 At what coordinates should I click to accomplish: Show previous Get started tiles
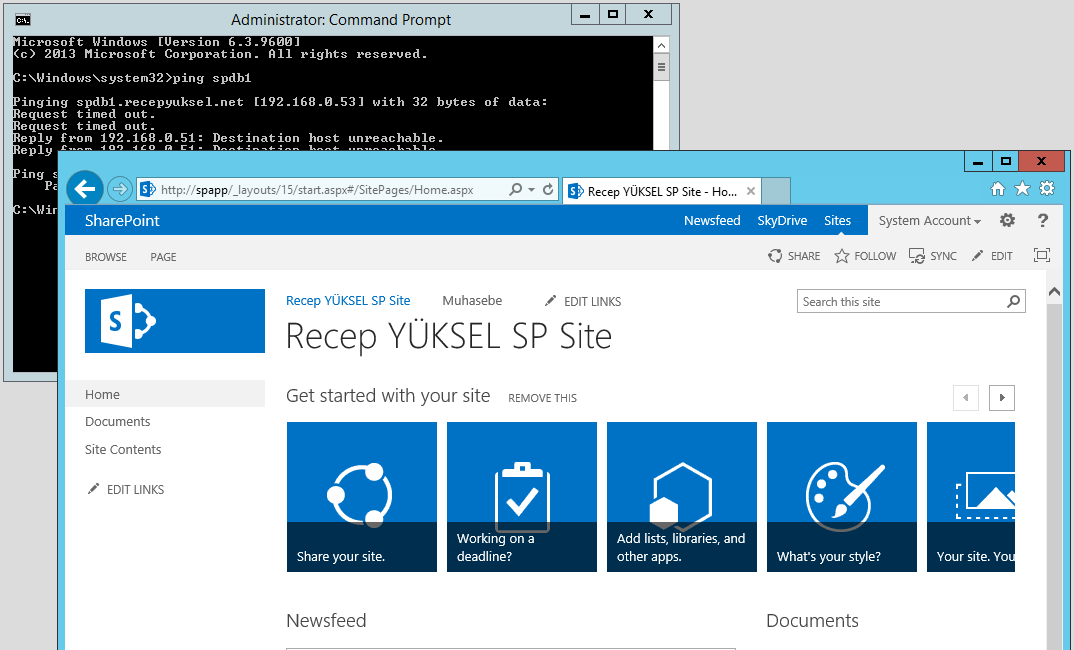pos(966,397)
